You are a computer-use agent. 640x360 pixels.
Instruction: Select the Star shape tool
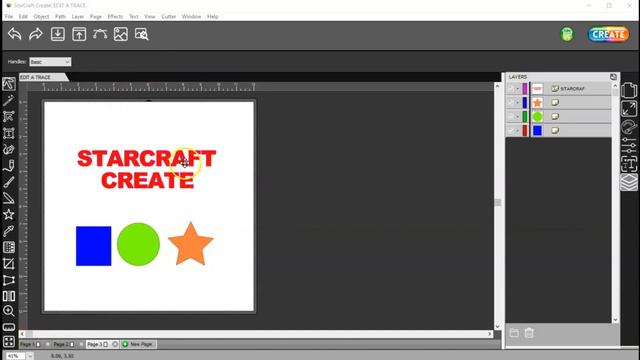pos(9,214)
